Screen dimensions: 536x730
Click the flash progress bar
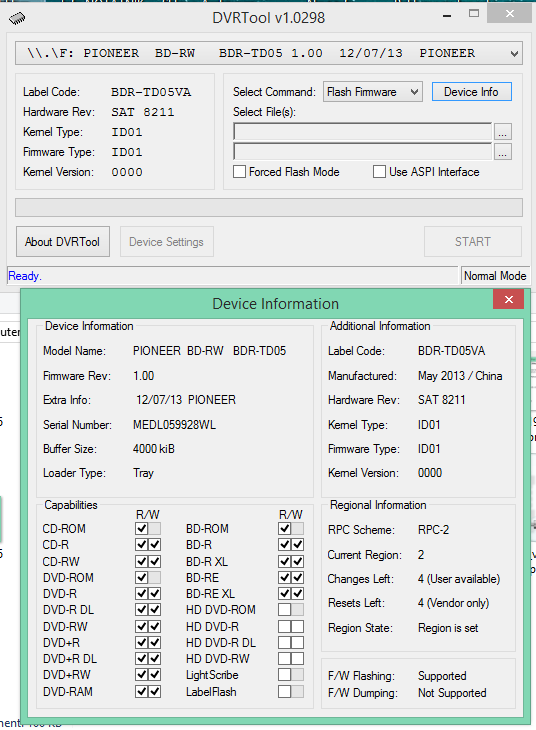tap(269, 208)
